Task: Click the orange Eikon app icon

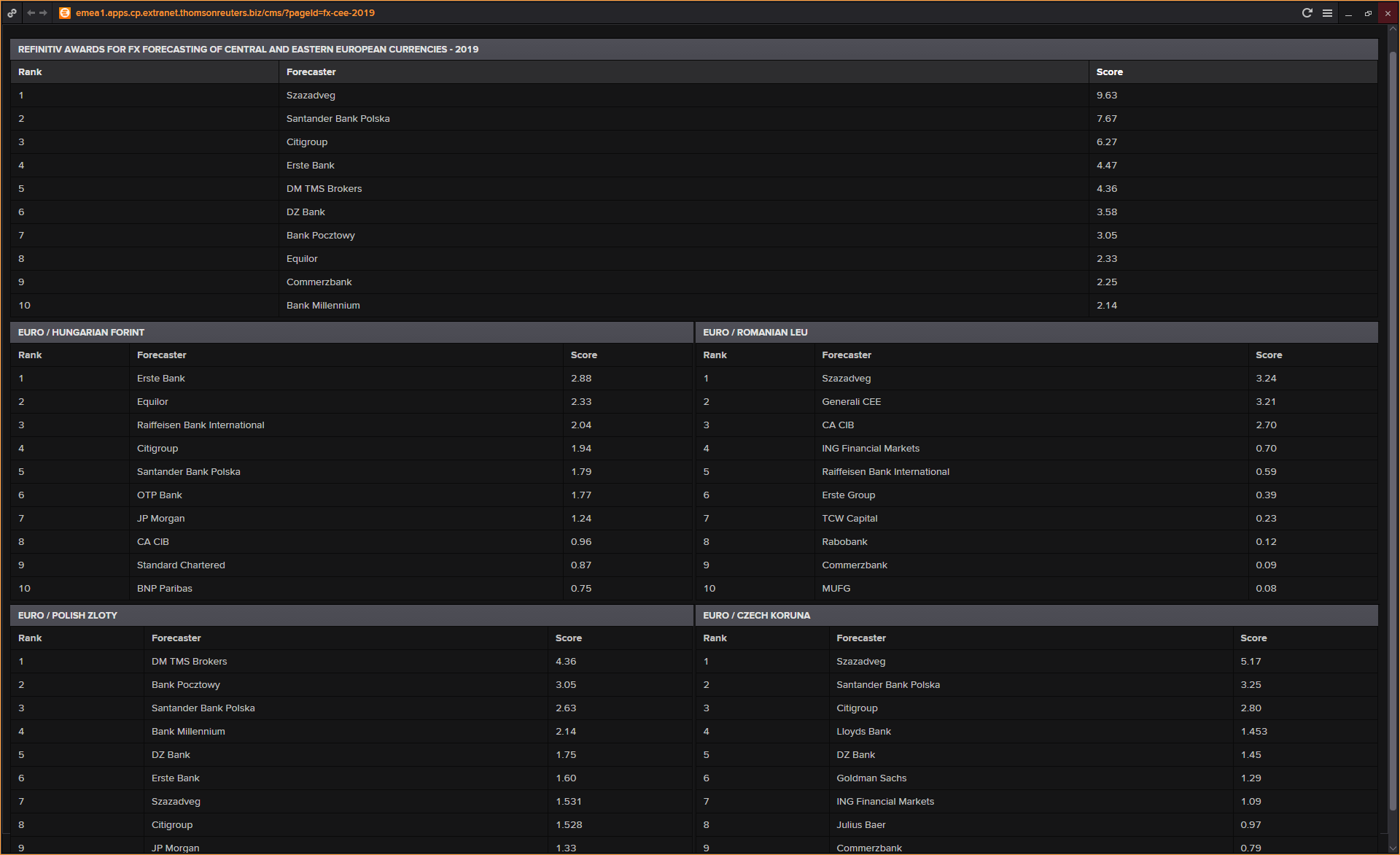Action: (65, 13)
